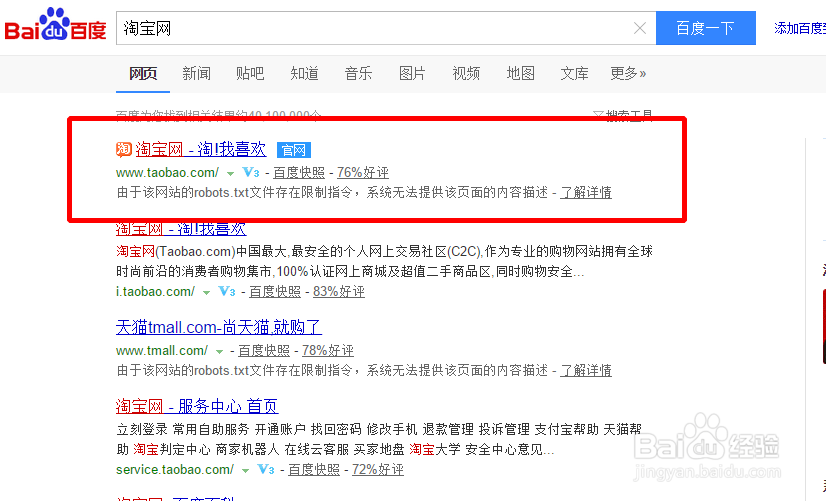
Task: Switch to the 新闻 tab
Action: click(196, 73)
